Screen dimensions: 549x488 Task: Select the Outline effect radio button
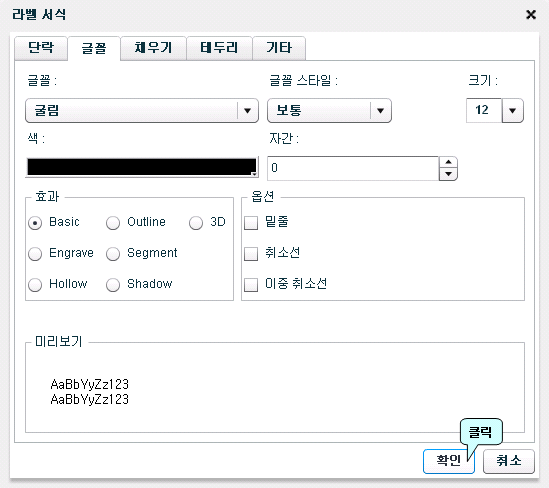(113, 223)
